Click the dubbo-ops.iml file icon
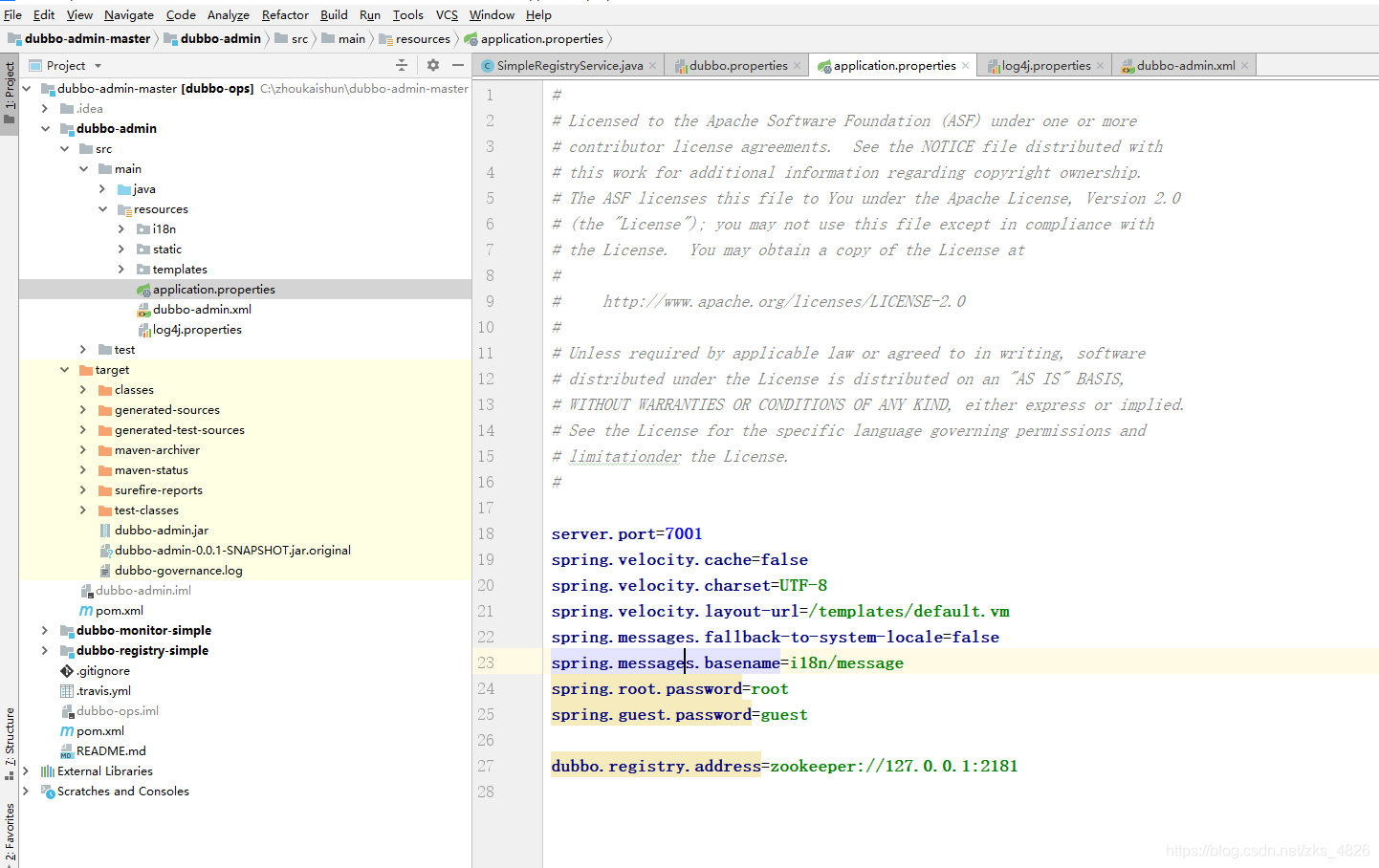This screenshot has width=1379, height=868. tap(67, 710)
